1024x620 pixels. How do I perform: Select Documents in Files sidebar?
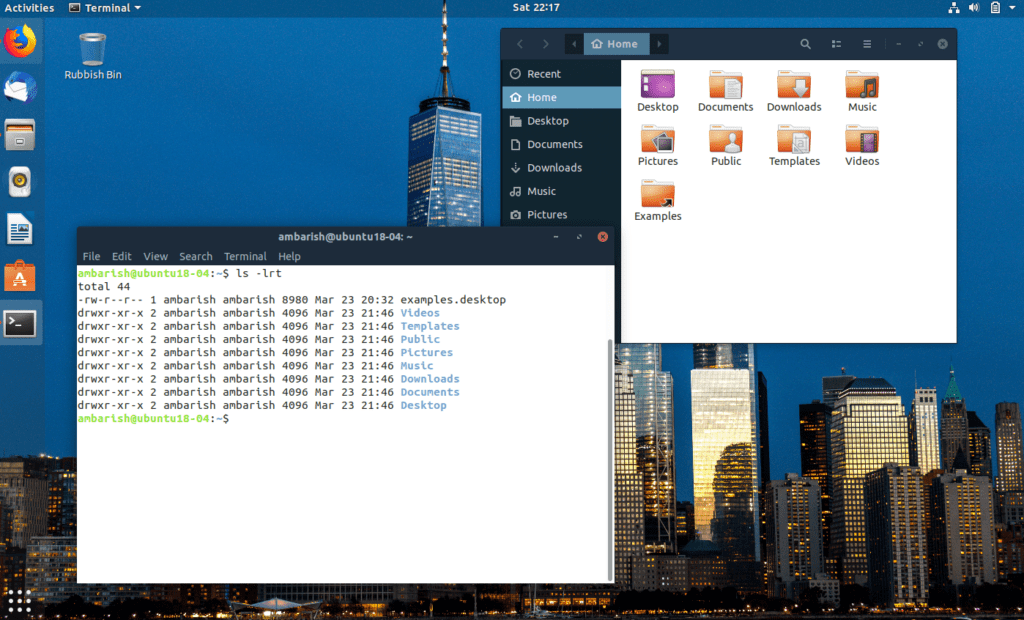[x=562, y=144]
